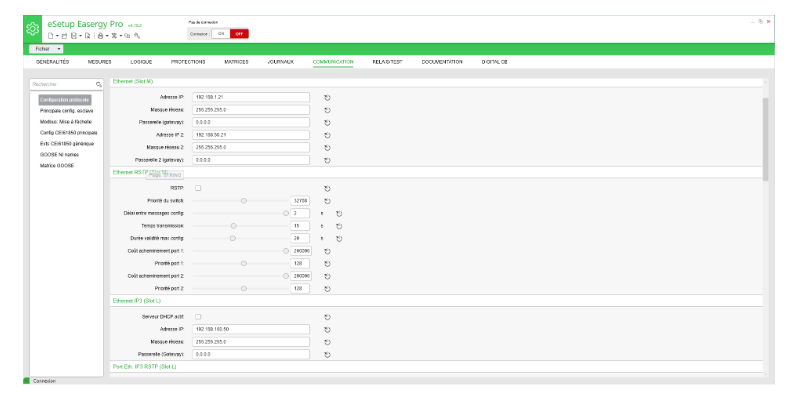Click the tools settings icon in toolbar
796x396 pixels.
click(x=114, y=36)
